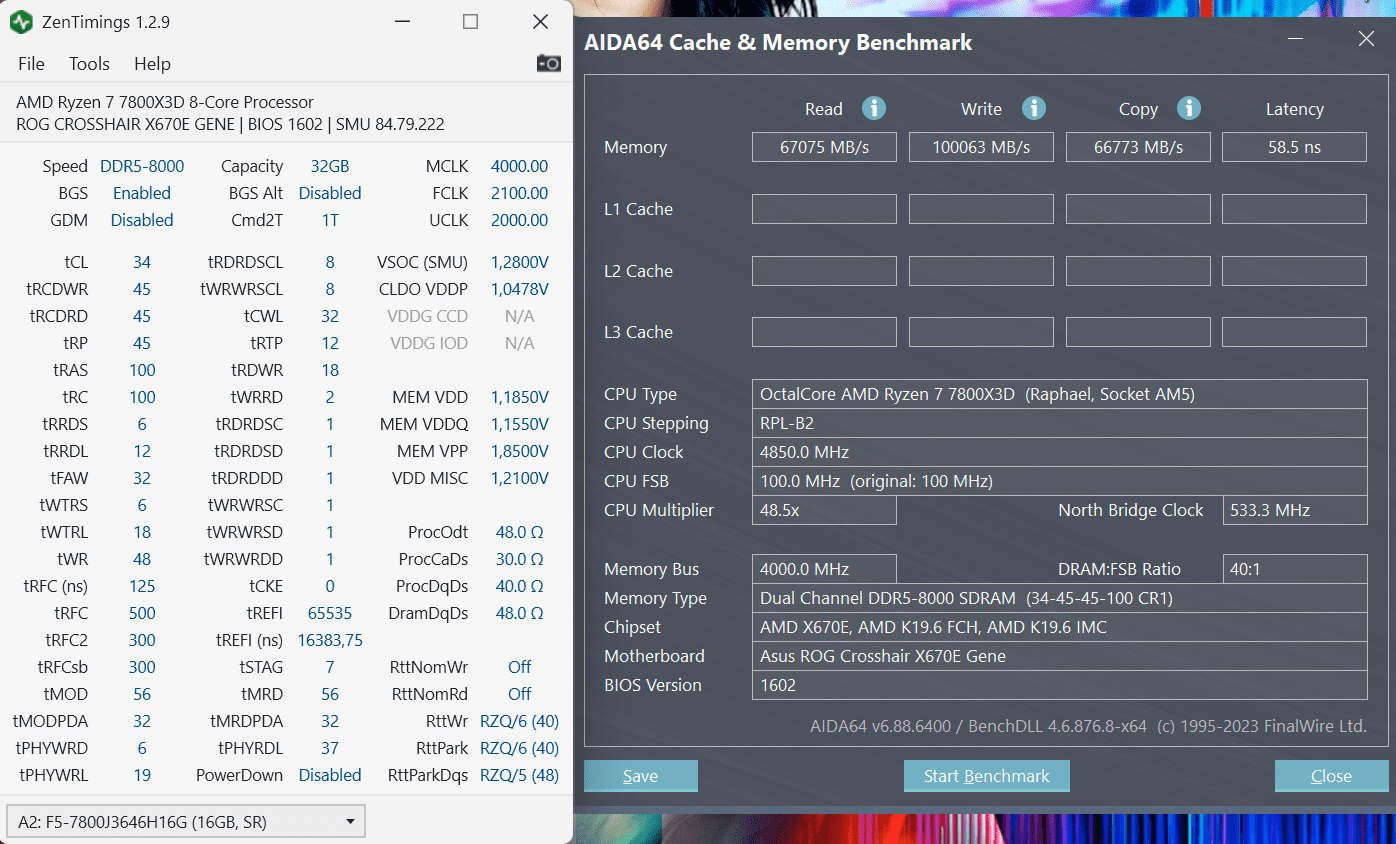This screenshot has height=844, width=1396.
Task: Click the VSOC (SMU) 1,2800V value
Action: [x=519, y=262]
